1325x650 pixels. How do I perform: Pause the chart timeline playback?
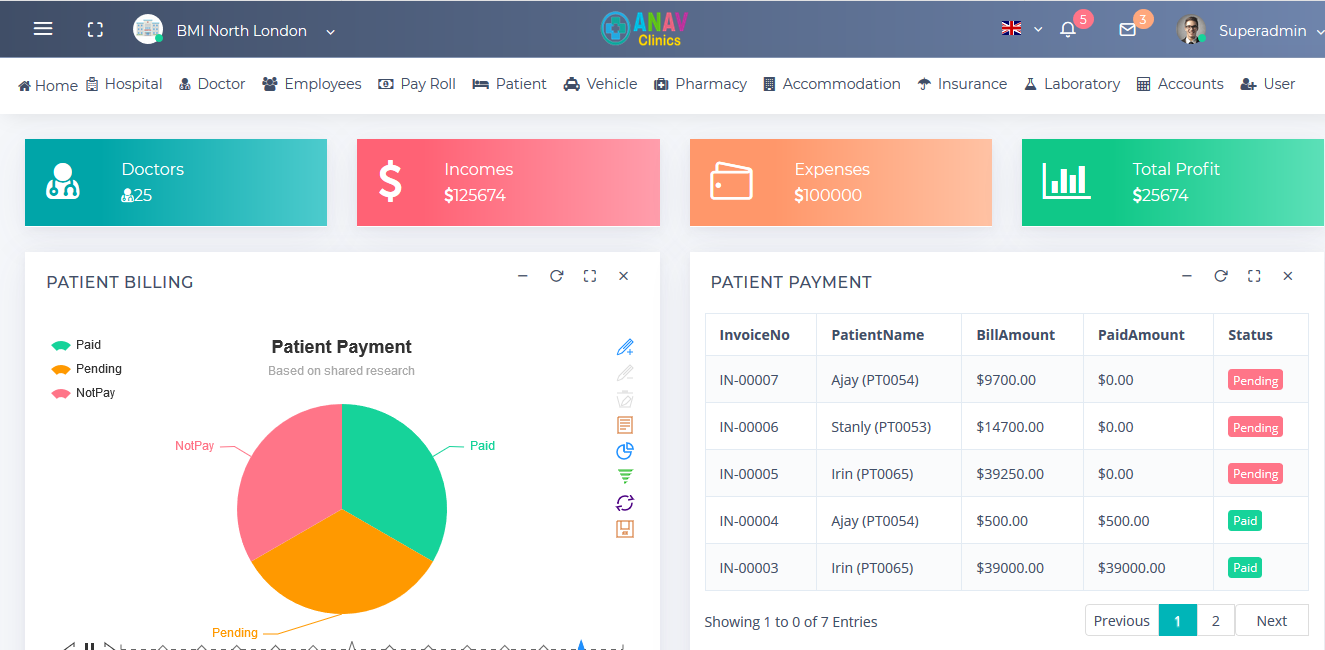pyautogui.click(x=89, y=645)
